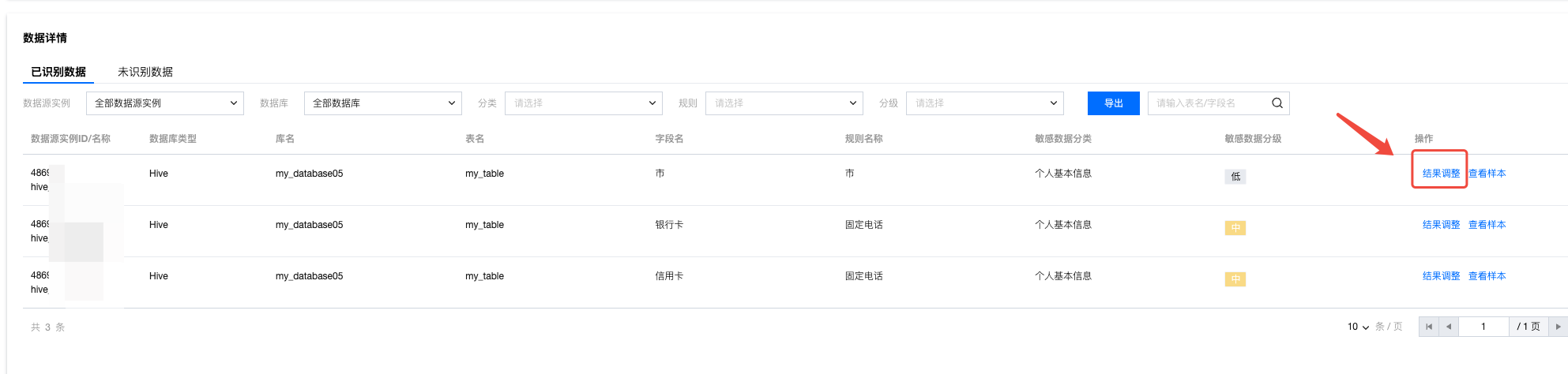Image resolution: width=1568 pixels, height=374 pixels.
Task: Click the 中 badge in 信用卡 row
Action: pyautogui.click(x=1235, y=279)
